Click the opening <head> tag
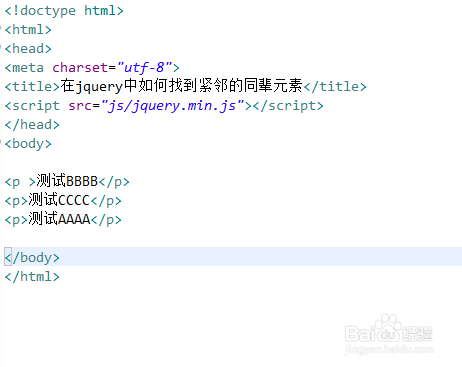Viewport: 462px width, 367px height. (28, 49)
